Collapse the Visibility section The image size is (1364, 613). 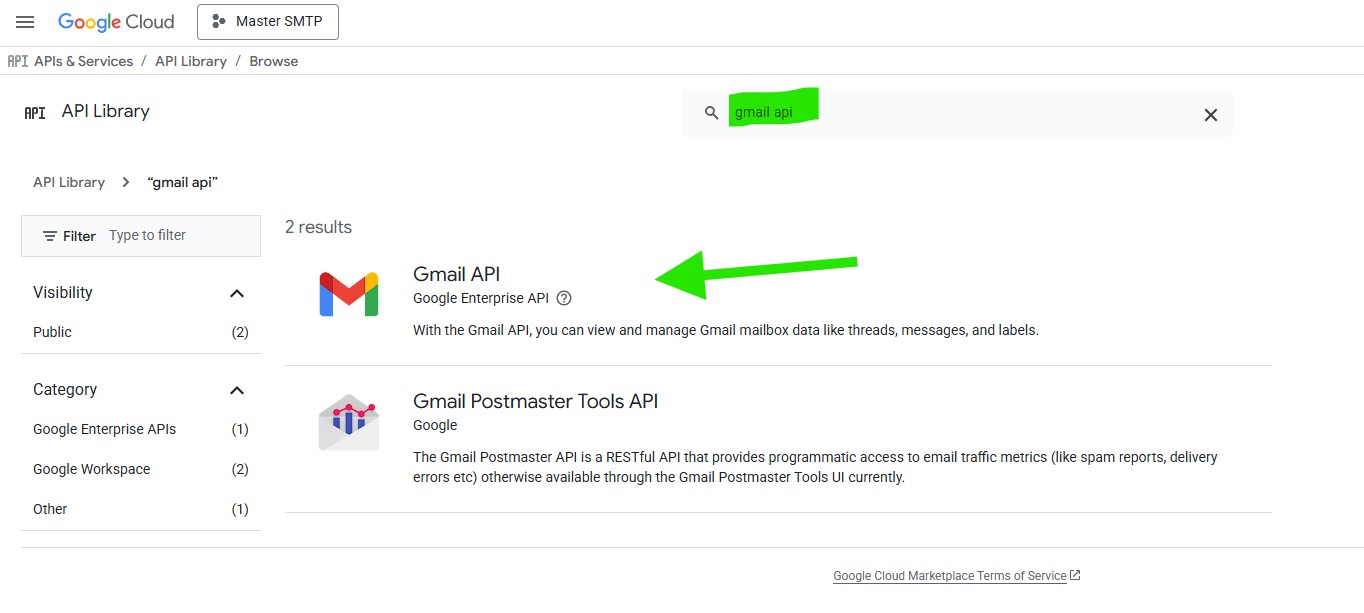click(237, 293)
